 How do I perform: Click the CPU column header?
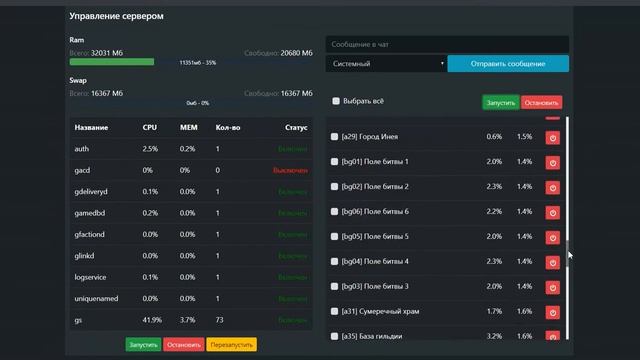click(150, 127)
